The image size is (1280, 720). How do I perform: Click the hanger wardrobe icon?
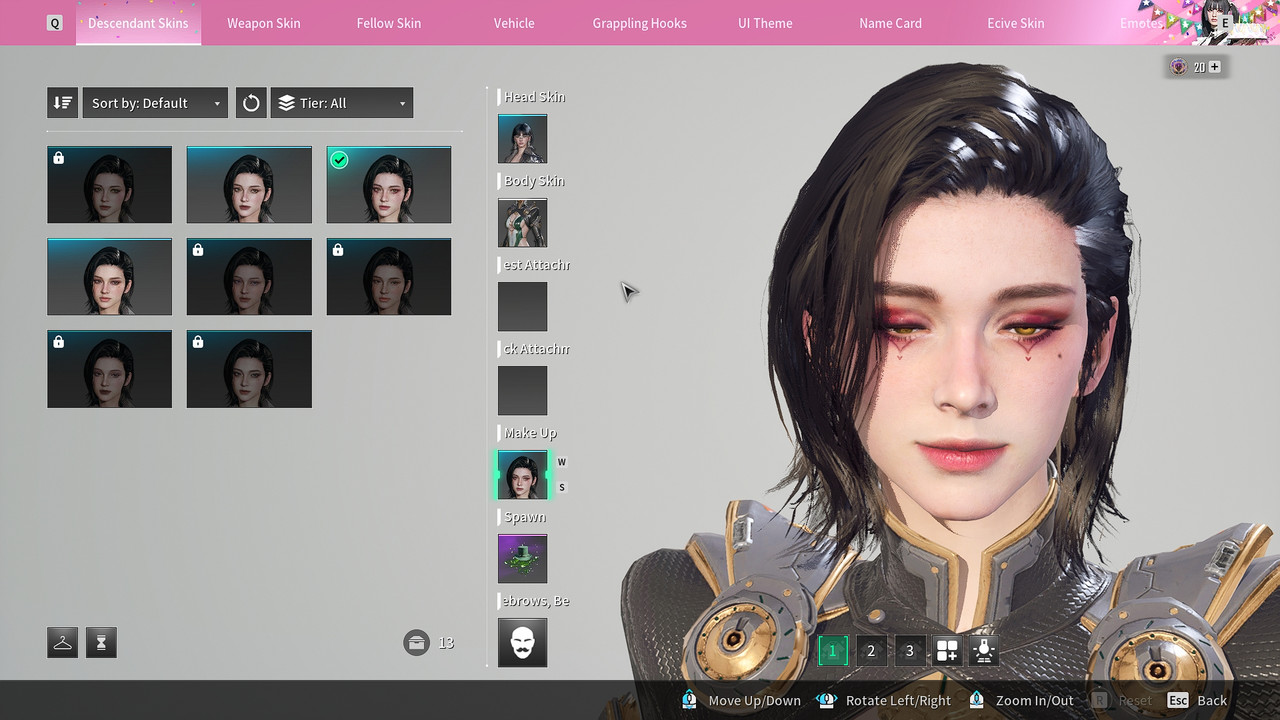click(62, 642)
